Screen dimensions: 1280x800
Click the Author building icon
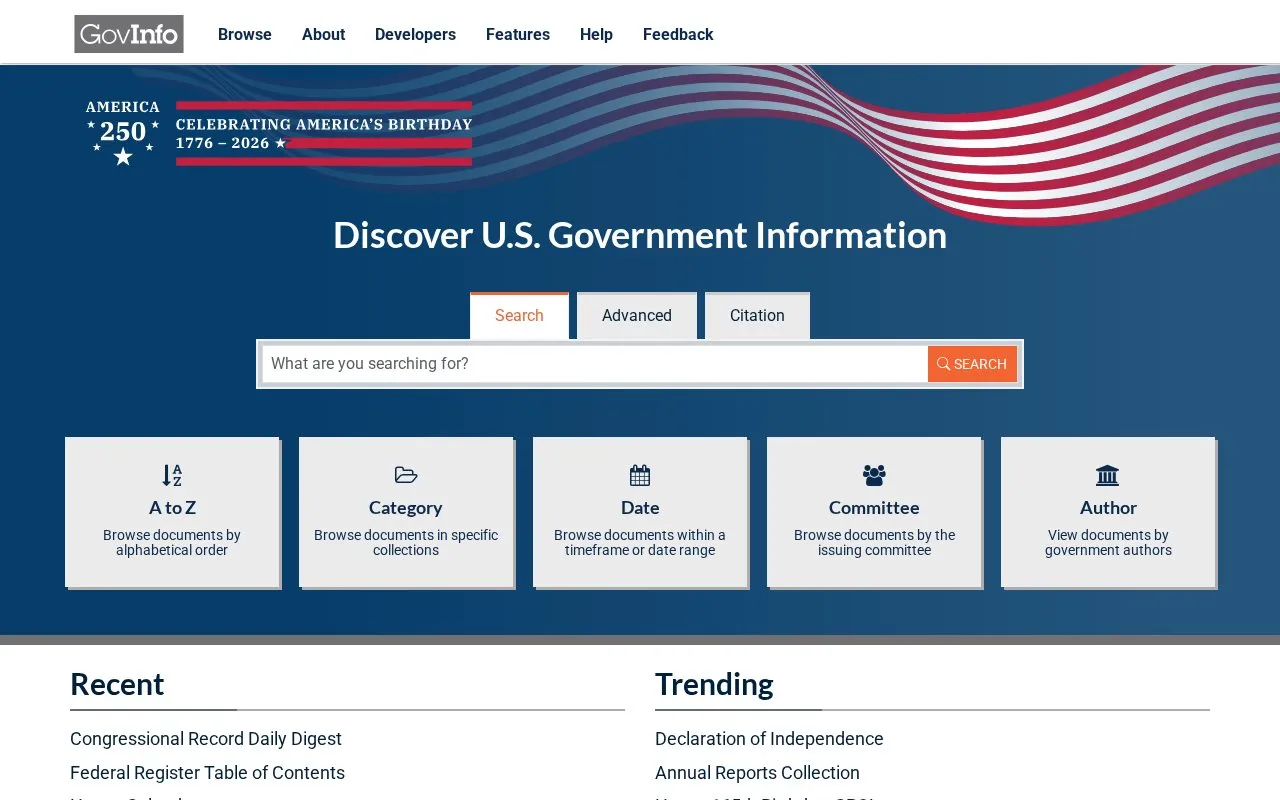tap(1108, 475)
